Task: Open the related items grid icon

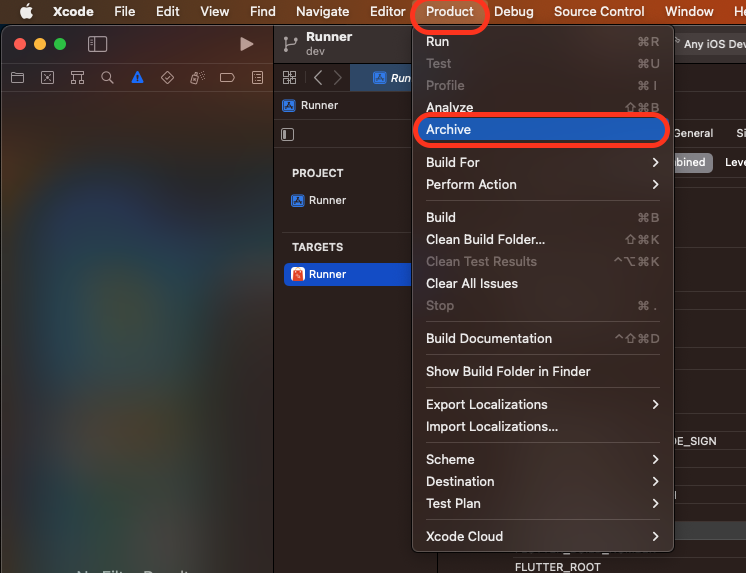Action: (289, 78)
